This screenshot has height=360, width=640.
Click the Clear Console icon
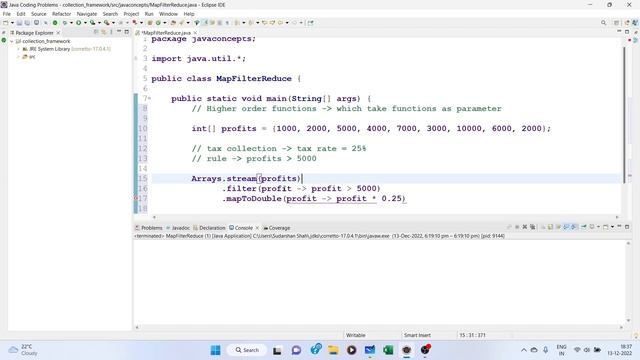(544, 227)
